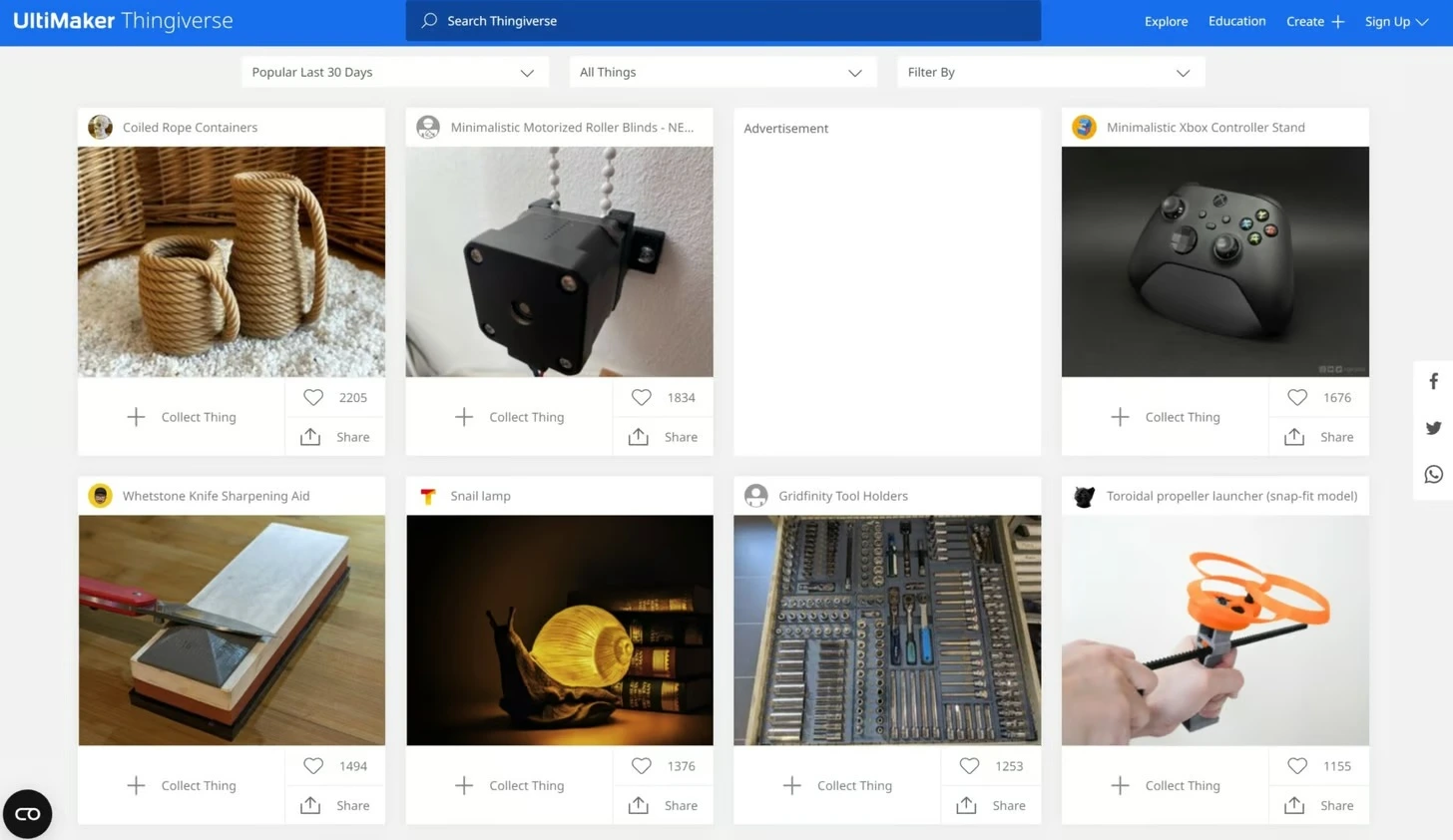Click the WhatsApp share icon

tap(1433, 475)
